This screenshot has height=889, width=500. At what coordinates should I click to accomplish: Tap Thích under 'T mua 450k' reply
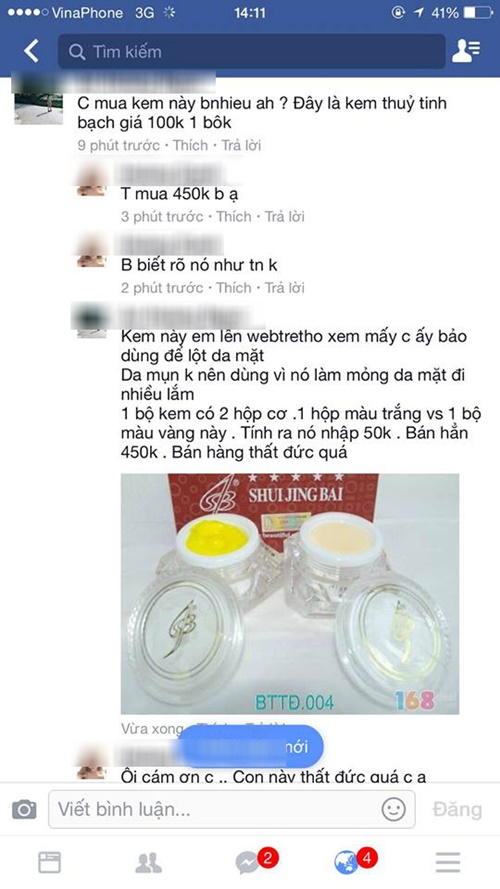point(234,217)
